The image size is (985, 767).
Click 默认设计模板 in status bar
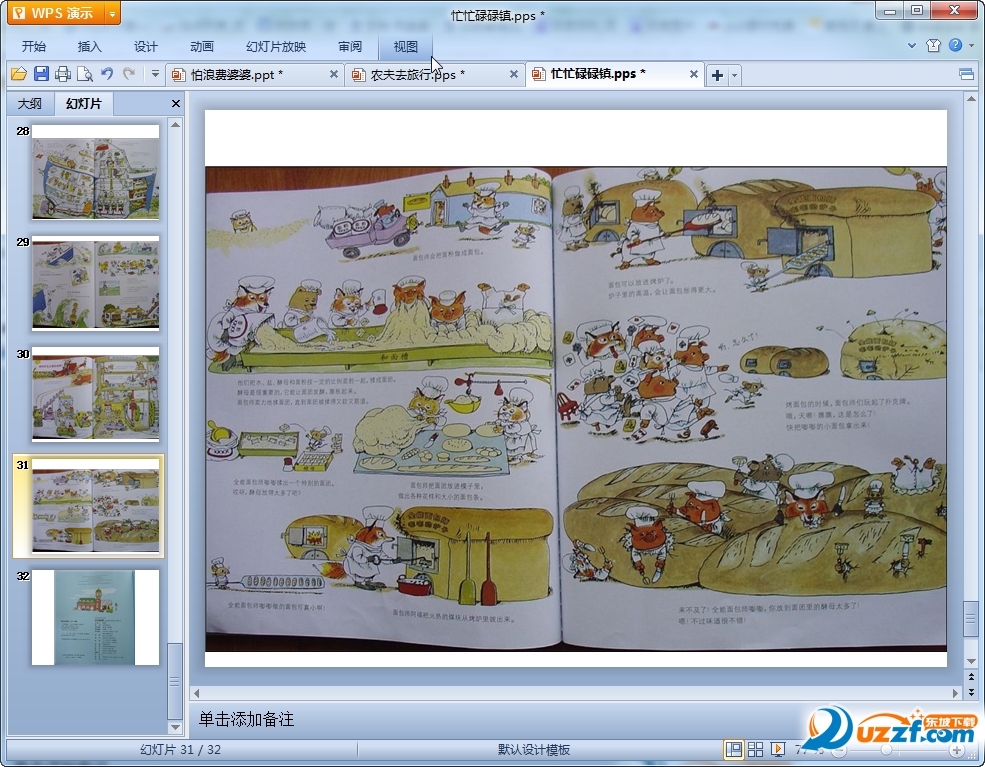tap(534, 749)
